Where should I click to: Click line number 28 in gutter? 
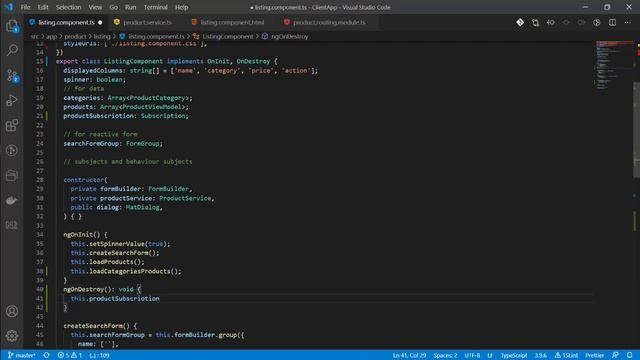[40, 180]
